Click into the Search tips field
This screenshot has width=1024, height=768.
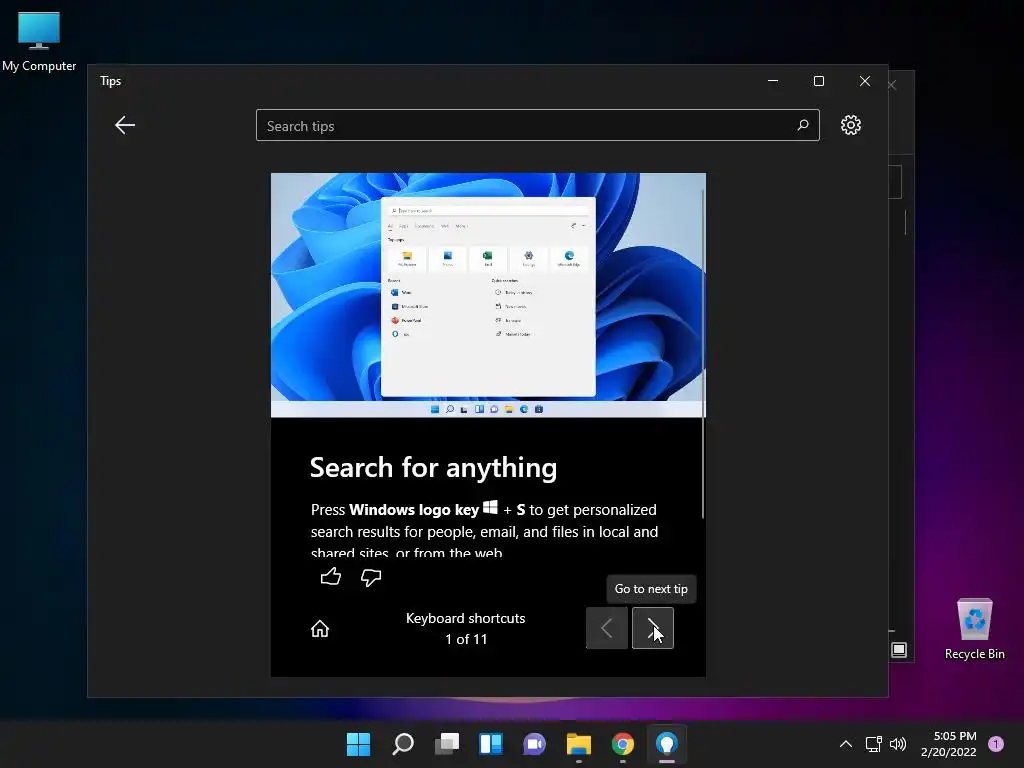point(537,125)
